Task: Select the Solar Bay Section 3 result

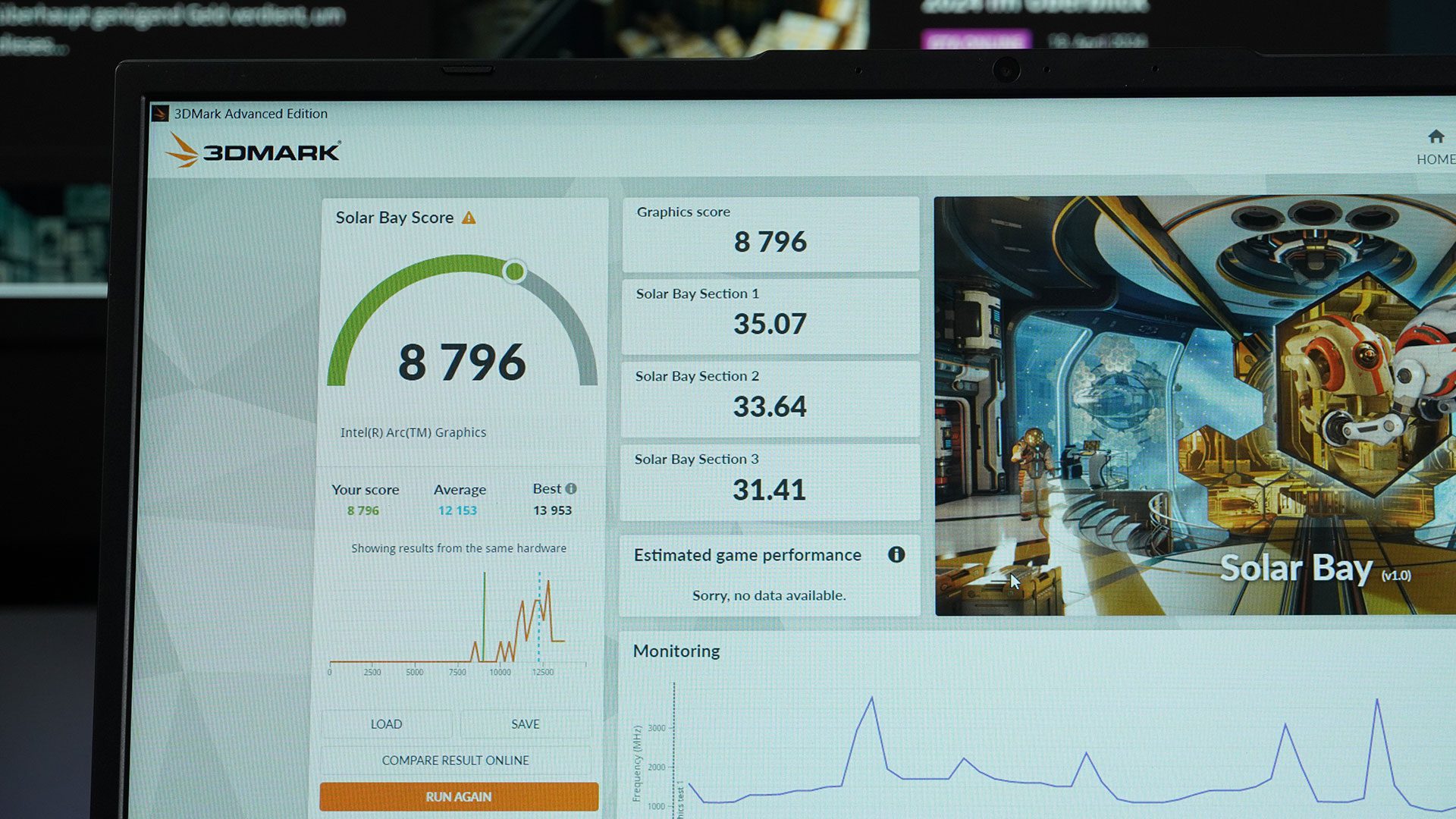Action: [x=770, y=482]
